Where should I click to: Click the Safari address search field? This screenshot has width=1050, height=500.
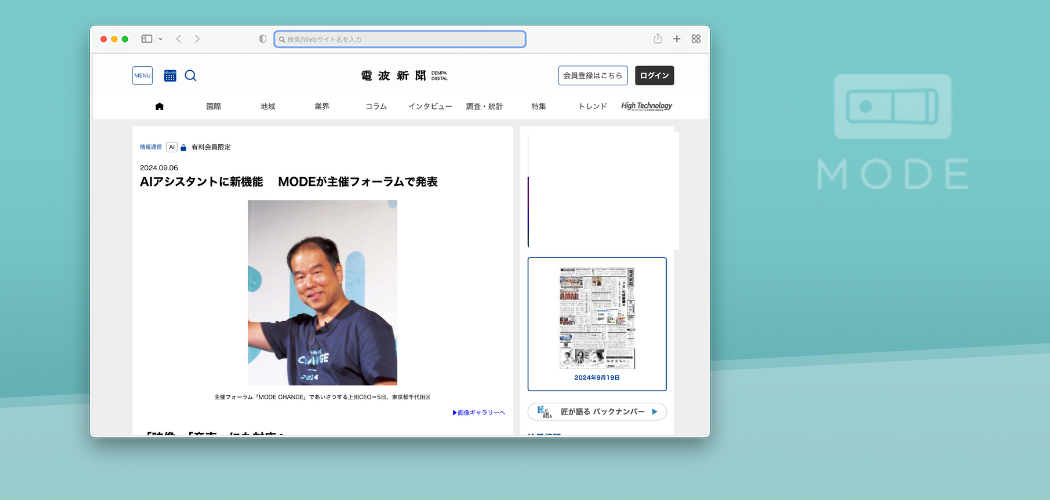[x=400, y=39]
